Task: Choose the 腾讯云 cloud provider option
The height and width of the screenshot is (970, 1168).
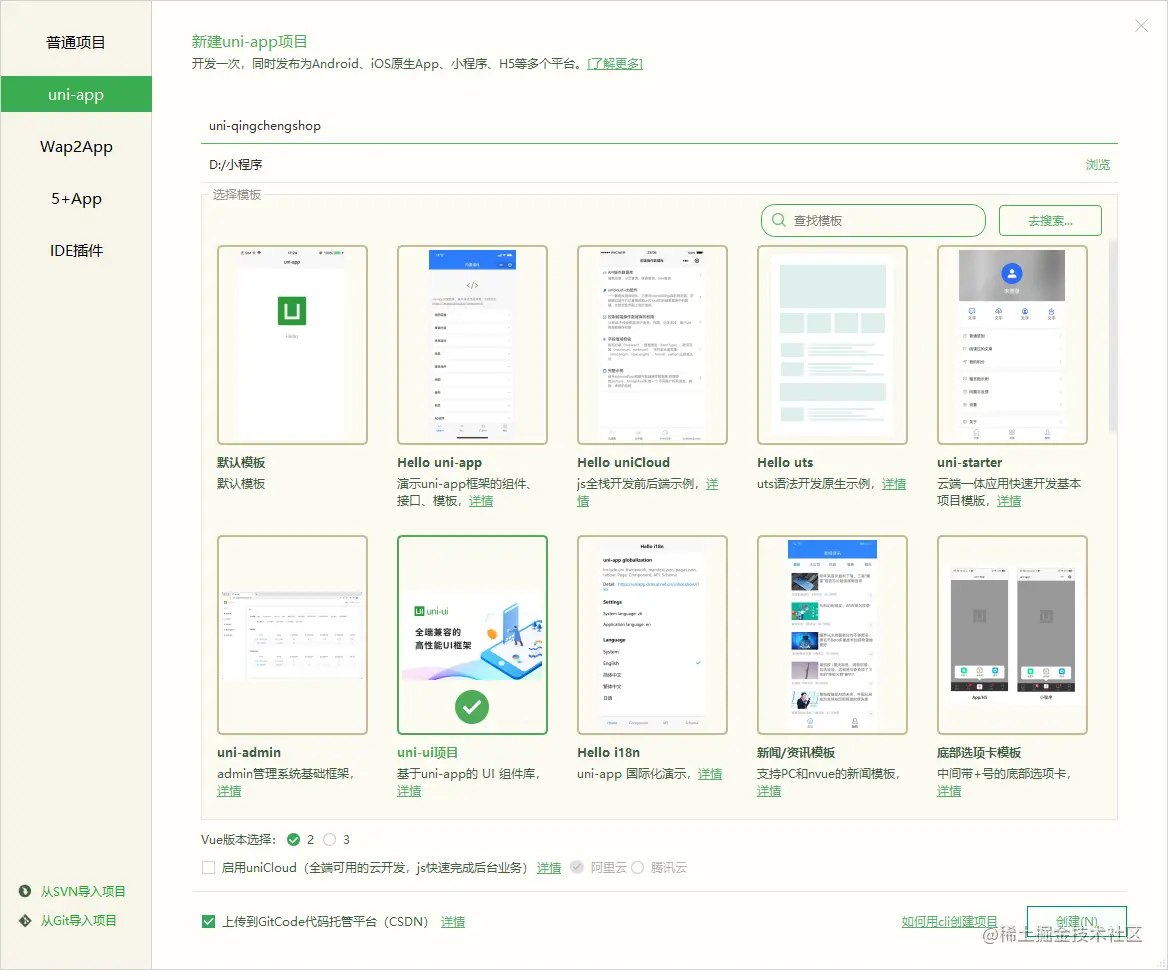Action: coord(638,867)
